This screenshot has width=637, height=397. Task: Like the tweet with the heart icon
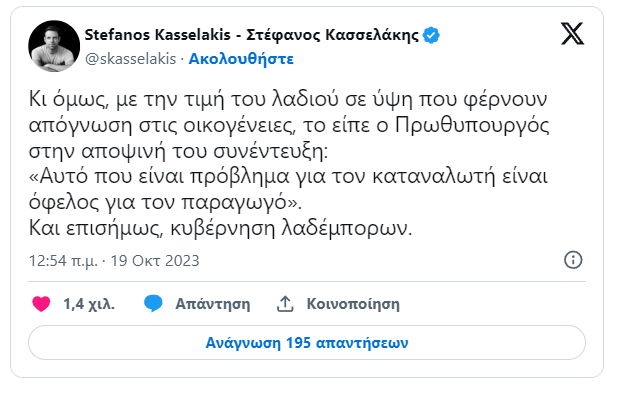pos(41,304)
